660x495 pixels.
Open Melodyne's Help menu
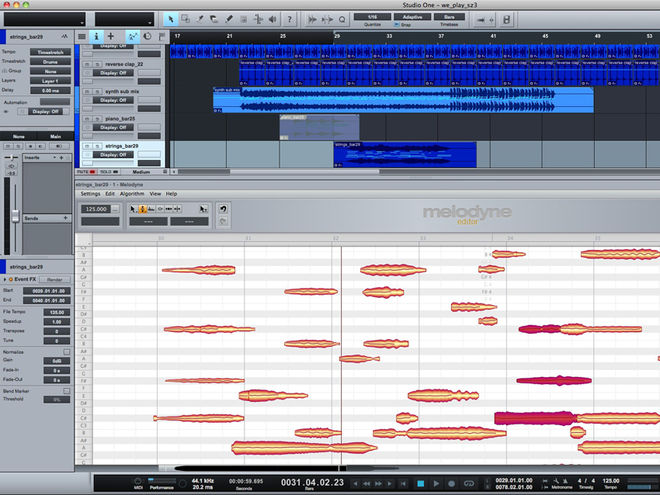(x=171, y=194)
